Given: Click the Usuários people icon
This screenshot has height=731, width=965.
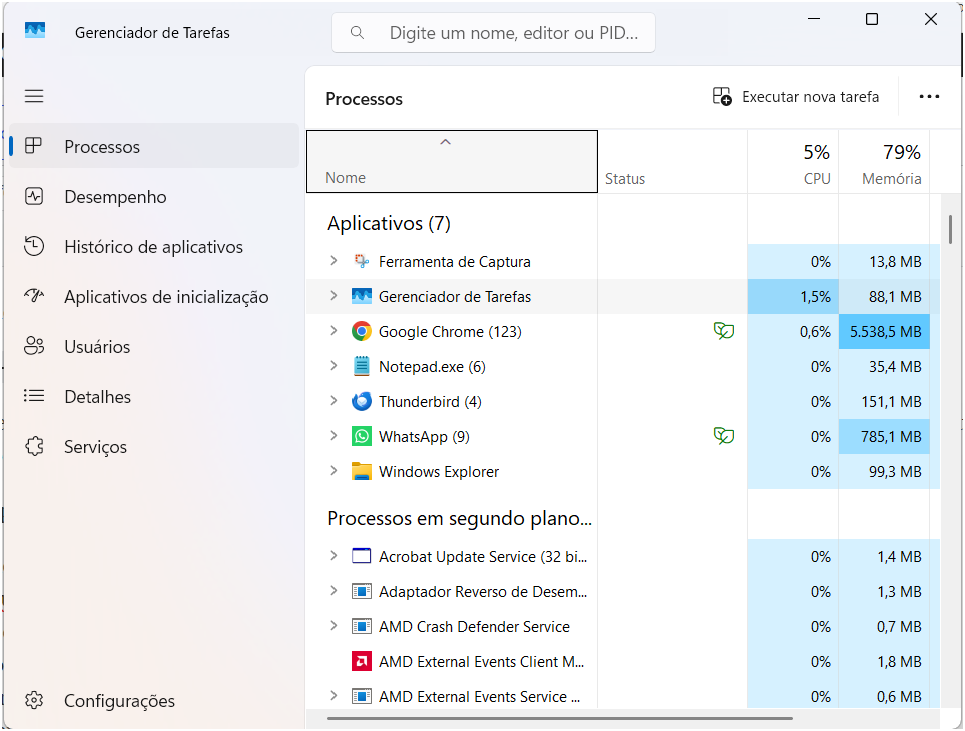Looking at the screenshot, I should [x=34, y=346].
